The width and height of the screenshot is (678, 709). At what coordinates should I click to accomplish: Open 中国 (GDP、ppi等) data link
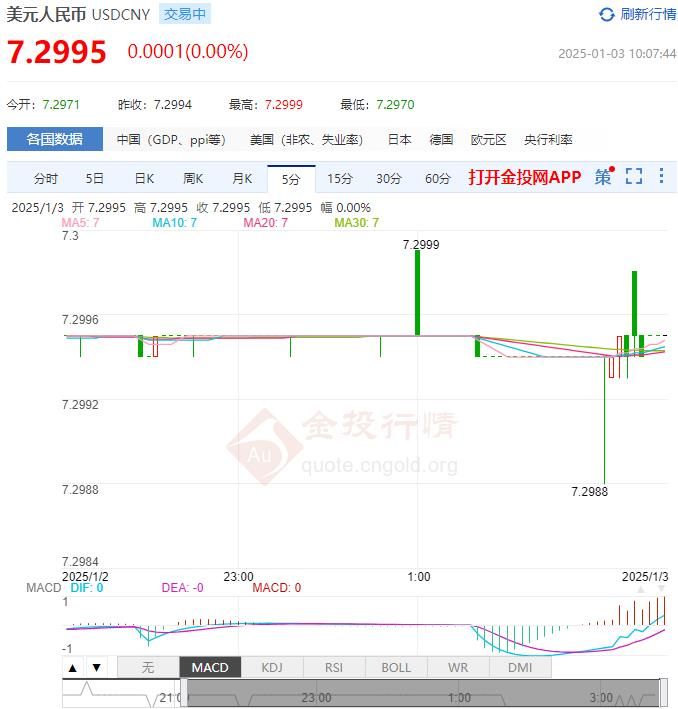[x=171, y=140]
